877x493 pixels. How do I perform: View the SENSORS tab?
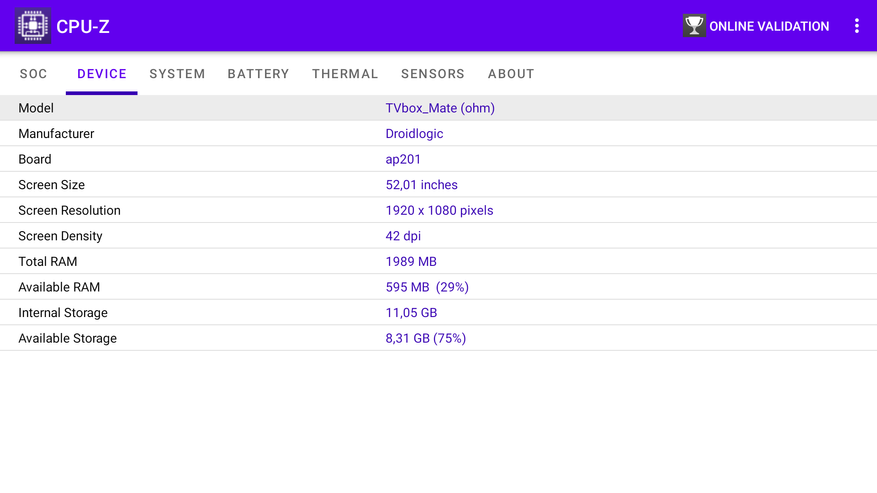(433, 74)
